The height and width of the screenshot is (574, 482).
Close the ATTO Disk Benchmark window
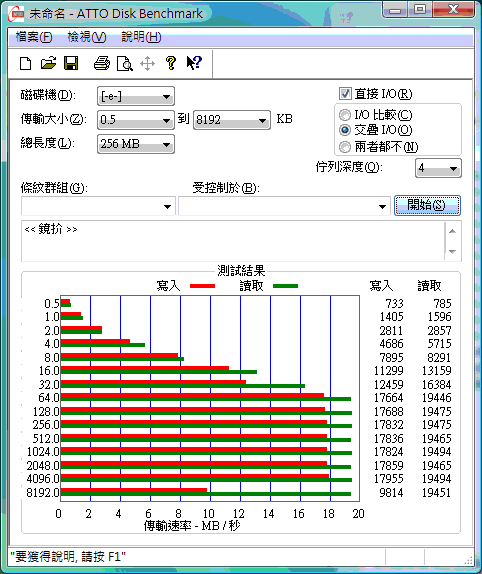453,10
